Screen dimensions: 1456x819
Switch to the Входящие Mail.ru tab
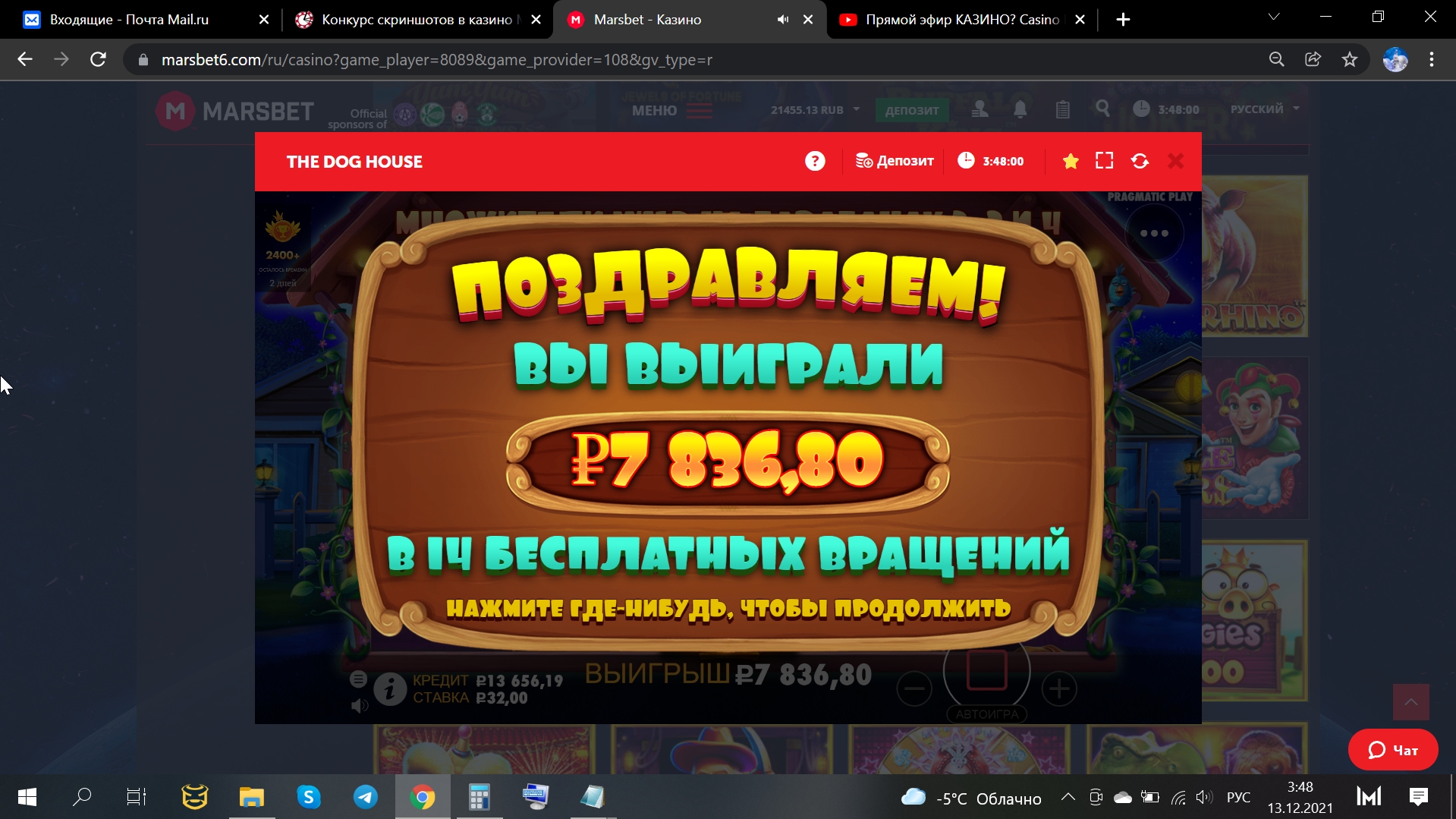pyautogui.click(x=129, y=20)
